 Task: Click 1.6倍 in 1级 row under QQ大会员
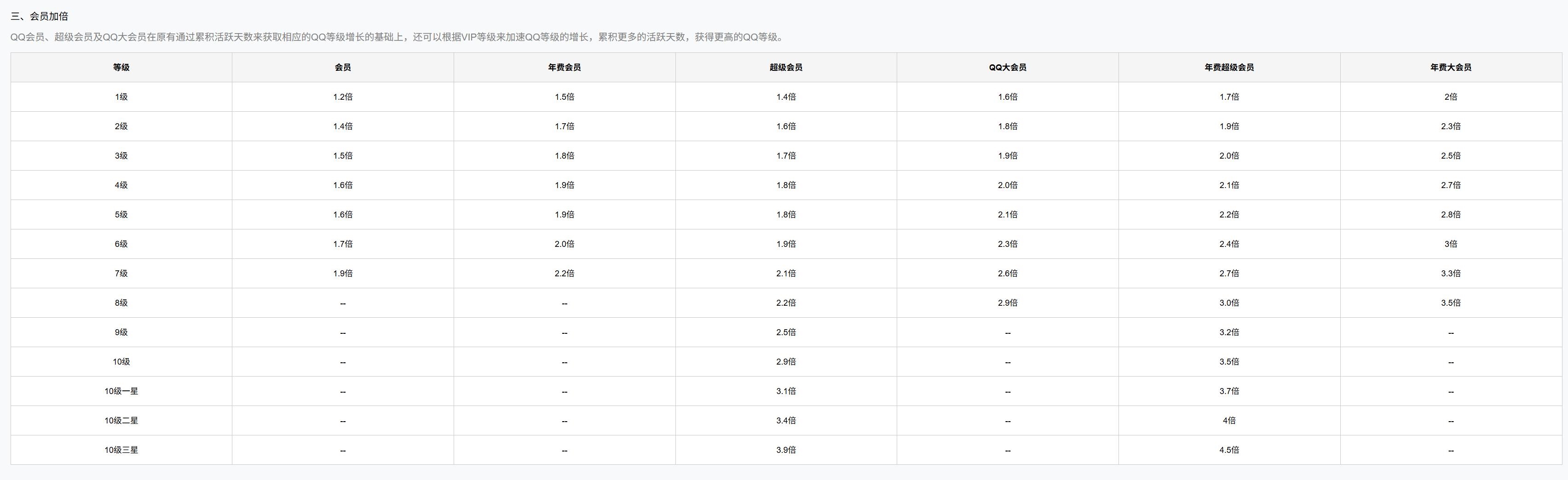click(1008, 97)
